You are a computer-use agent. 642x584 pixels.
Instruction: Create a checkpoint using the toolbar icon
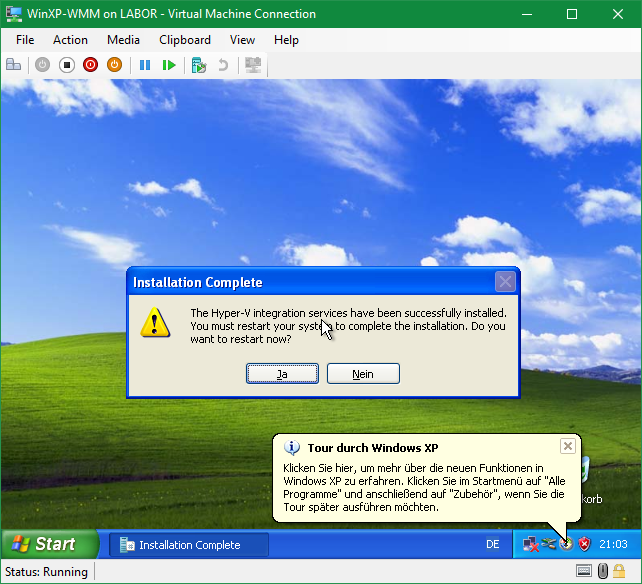[x=199, y=65]
